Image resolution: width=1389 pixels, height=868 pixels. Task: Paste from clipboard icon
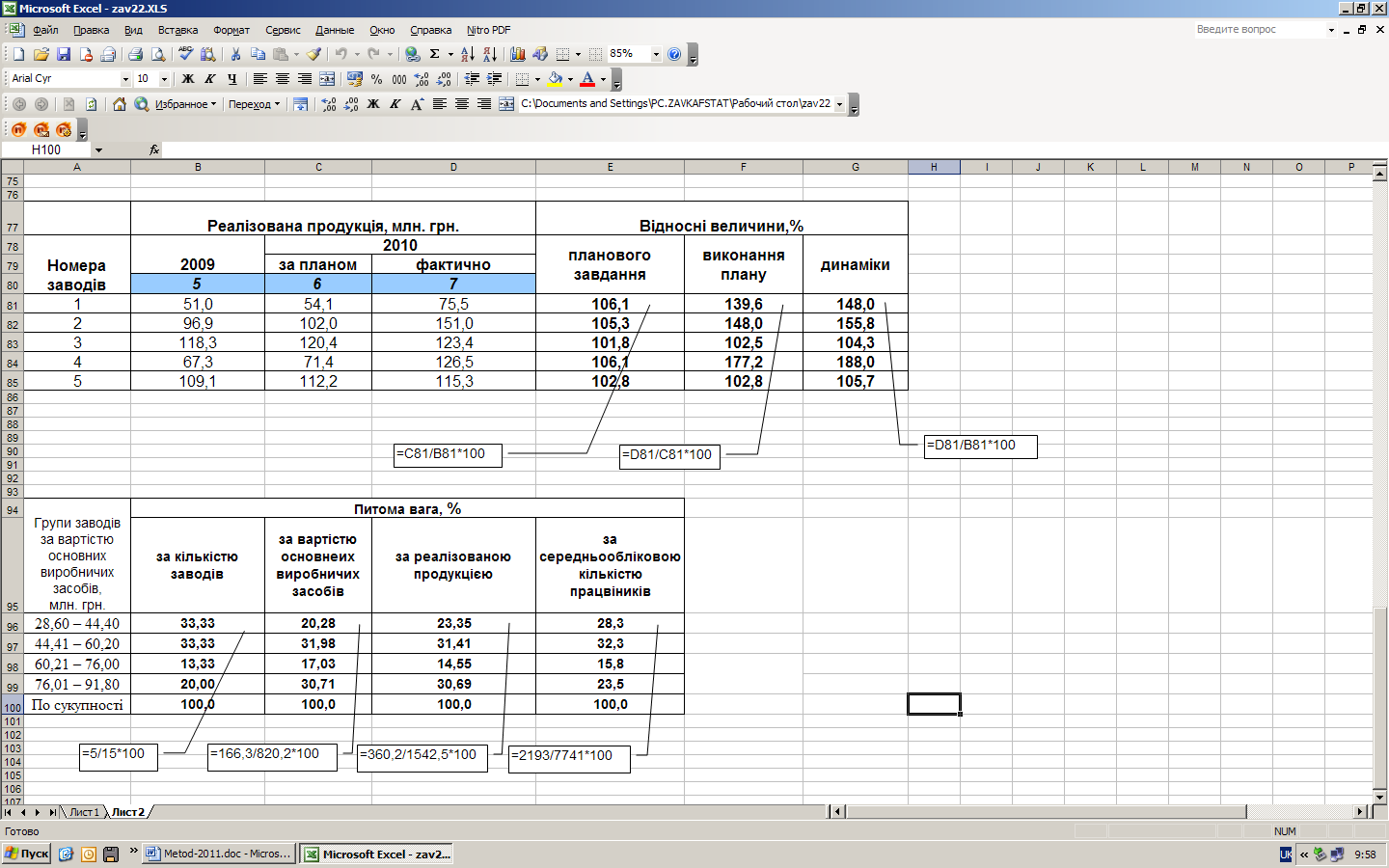280,54
